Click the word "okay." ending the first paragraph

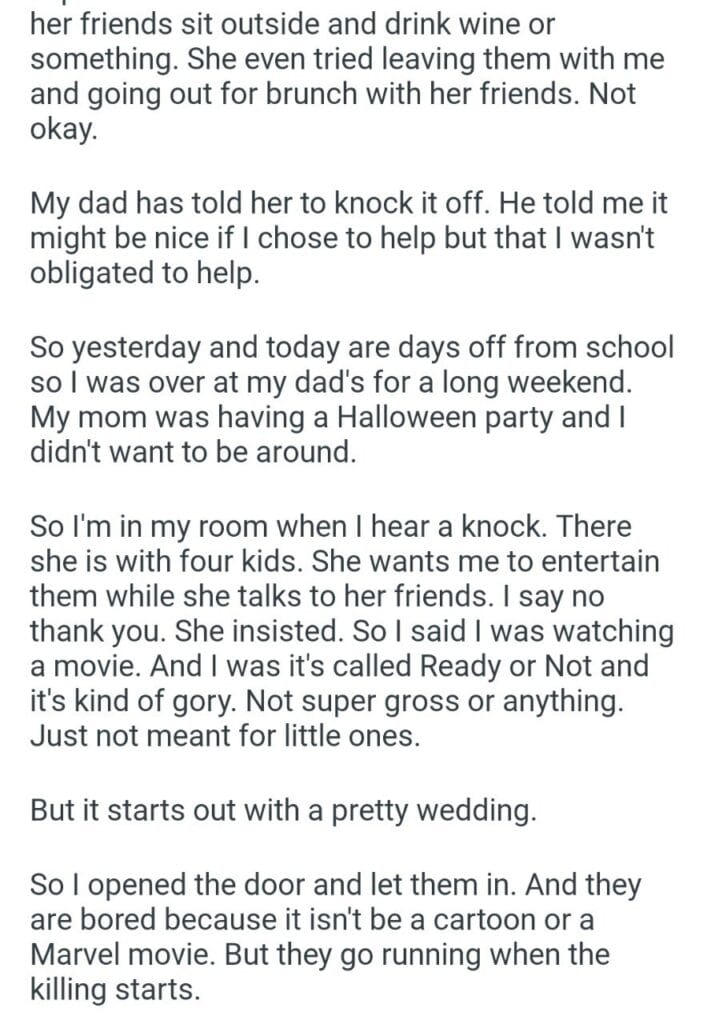(65, 131)
